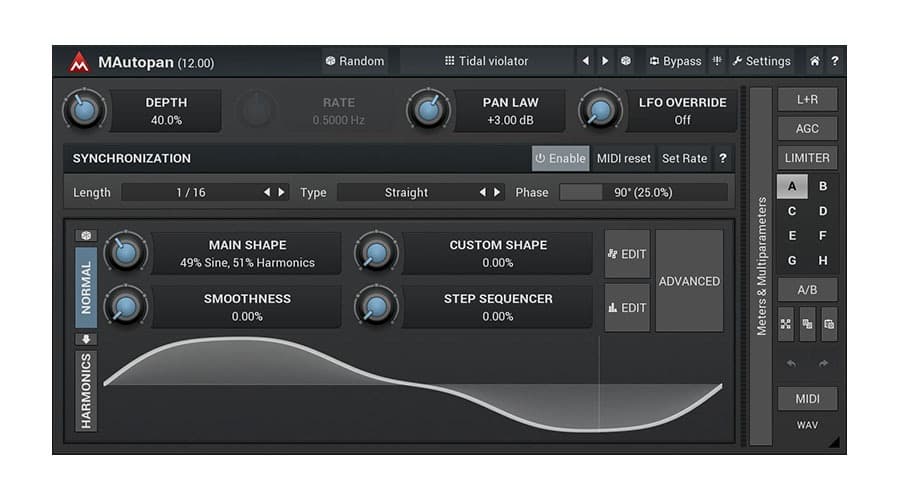The height and width of the screenshot is (500, 900).
Task: Expand Meters & Multiparameters panel
Action: coord(761,266)
